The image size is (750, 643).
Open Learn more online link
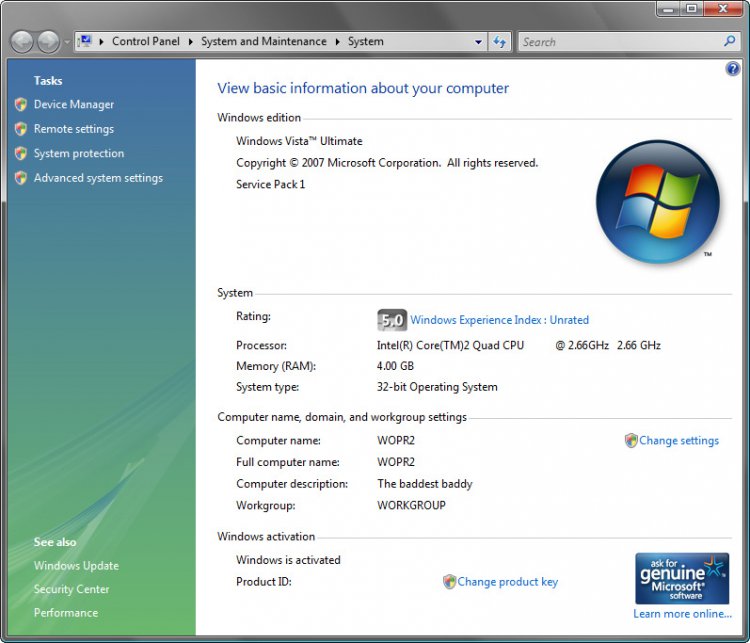pos(683,614)
